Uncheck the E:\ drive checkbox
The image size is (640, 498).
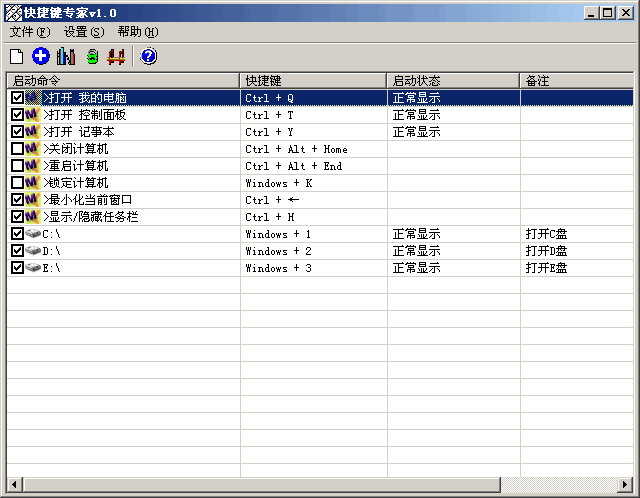point(17,268)
